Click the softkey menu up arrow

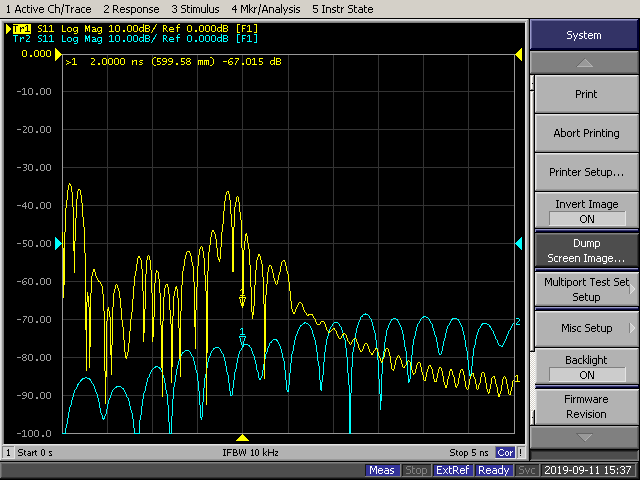coord(584,63)
